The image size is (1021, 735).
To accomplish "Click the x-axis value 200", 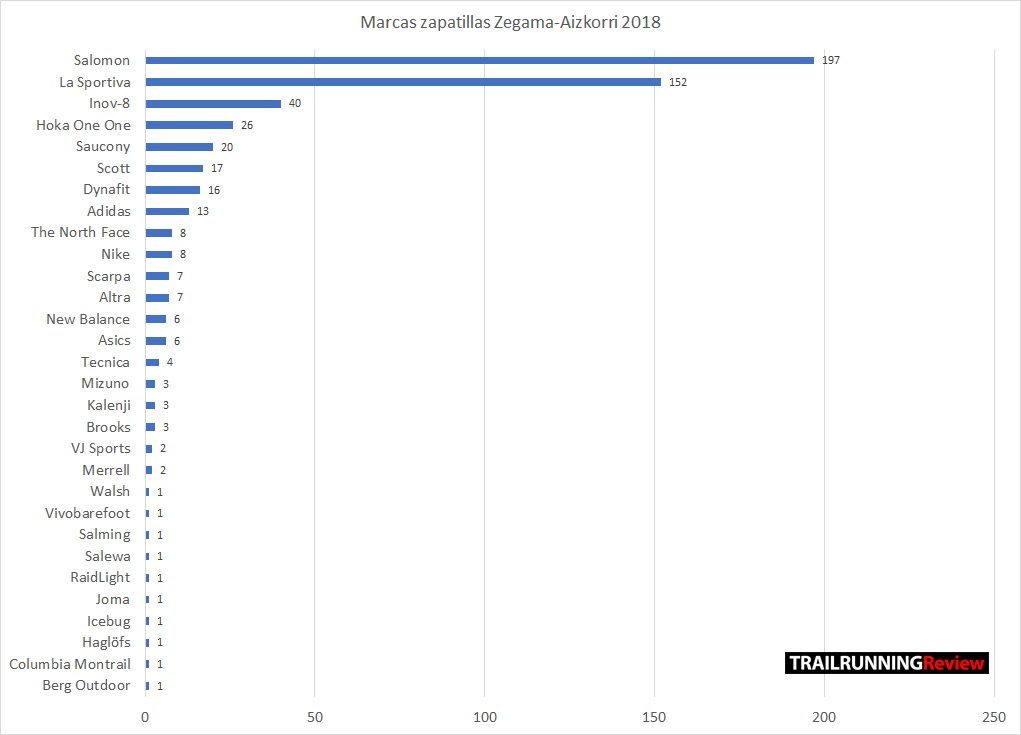I will [824, 717].
